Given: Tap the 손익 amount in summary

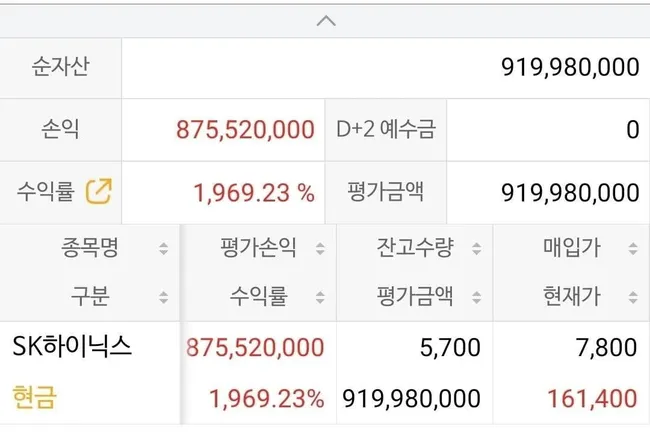Looking at the screenshot, I should click(x=246, y=130).
